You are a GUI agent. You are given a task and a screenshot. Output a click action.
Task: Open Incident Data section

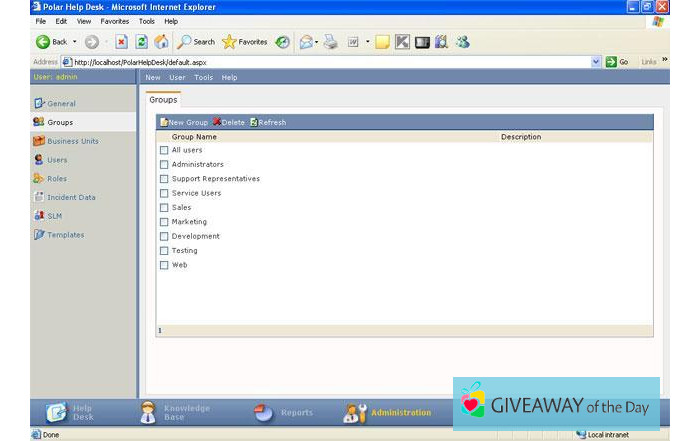click(x=70, y=197)
